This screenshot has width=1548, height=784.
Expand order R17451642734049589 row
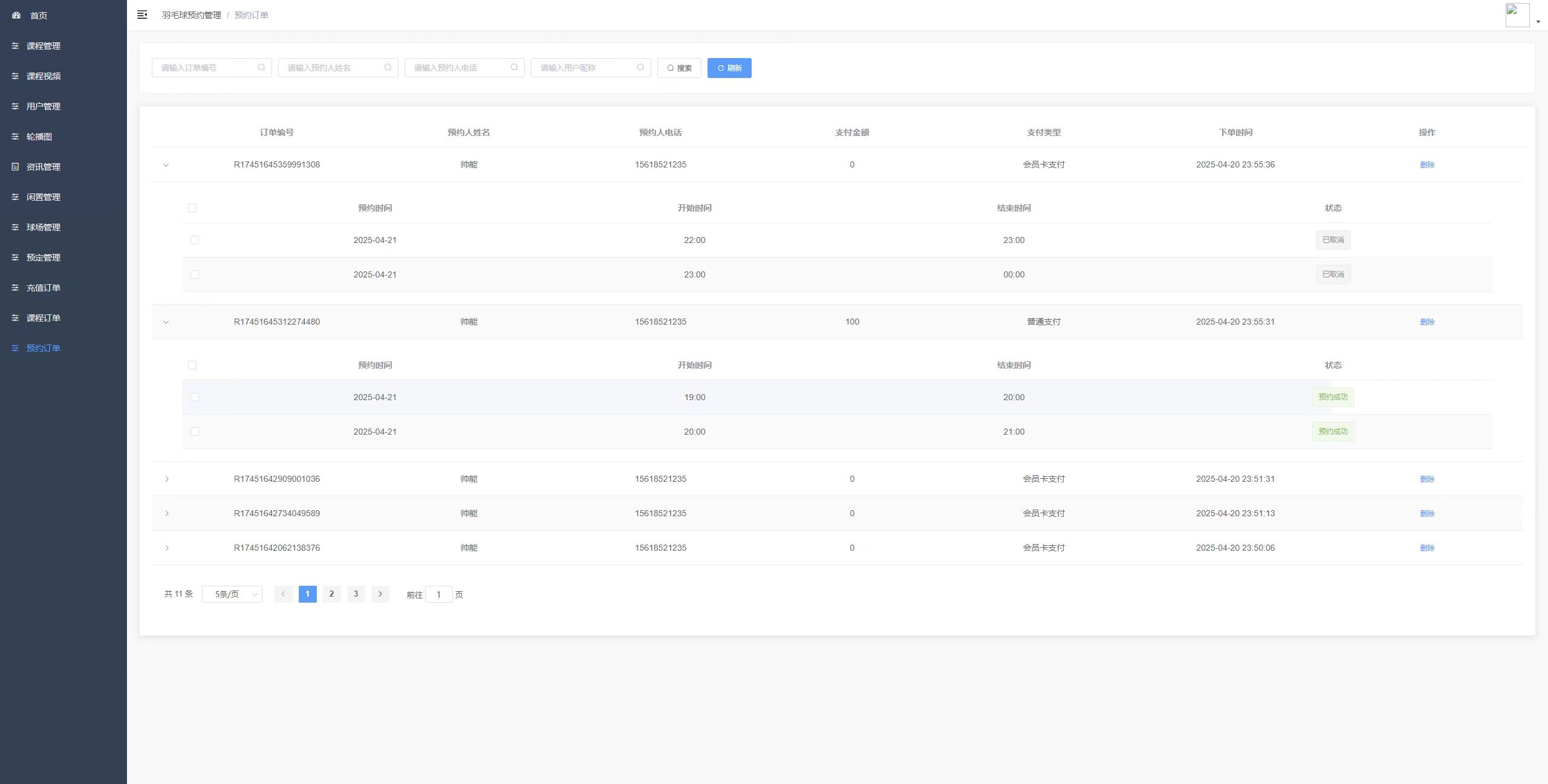pyautogui.click(x=166, y=513)
